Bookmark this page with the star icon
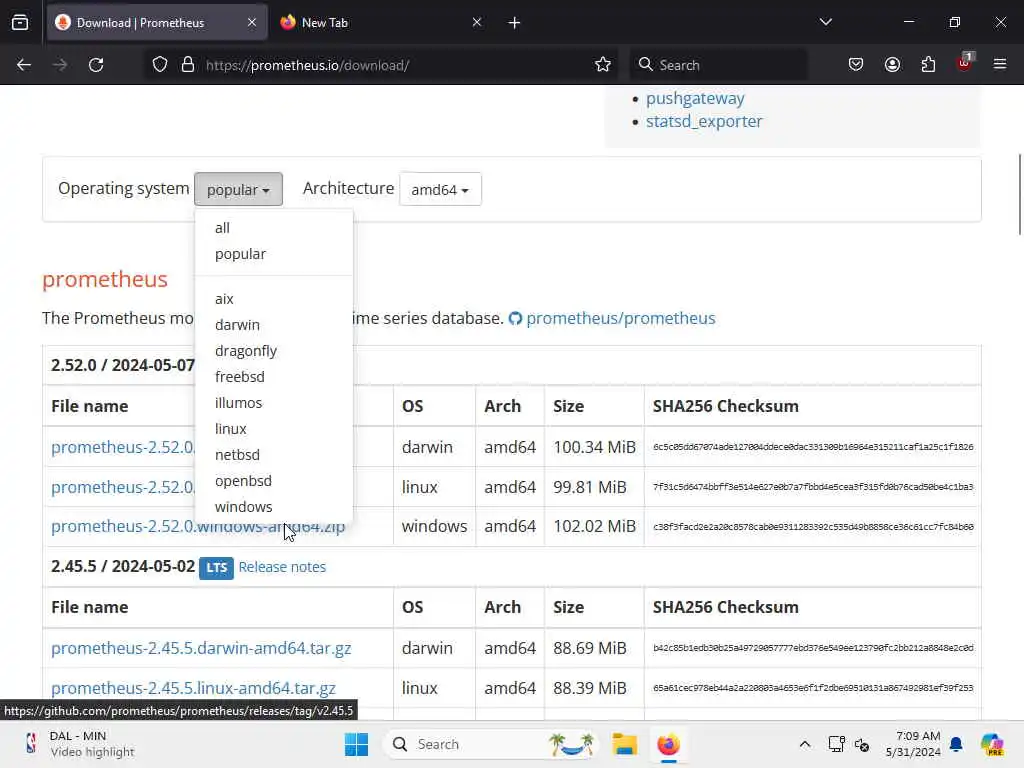 click(603, 65)
